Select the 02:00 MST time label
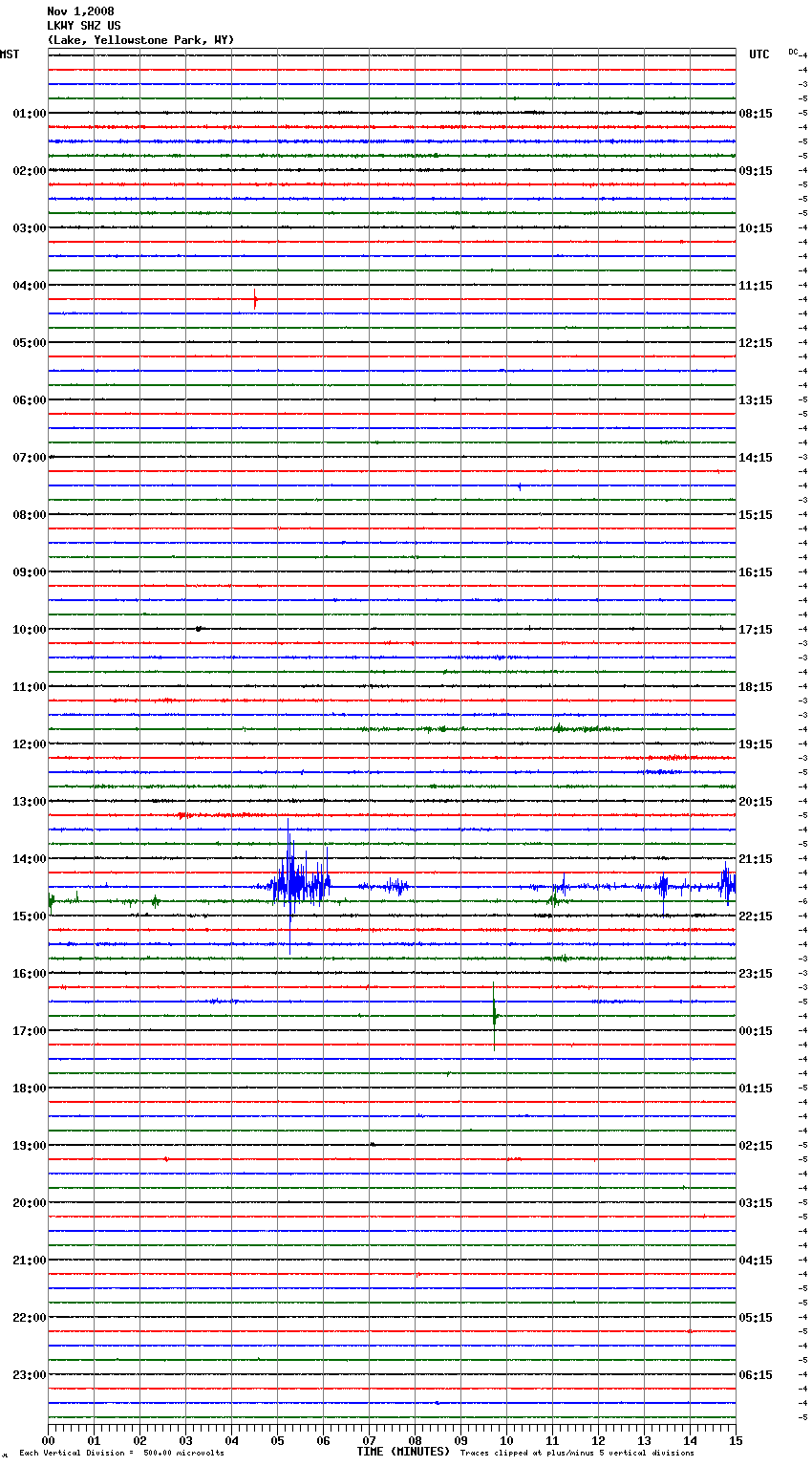Viewport: 812px width, 1466px height. 30,171
